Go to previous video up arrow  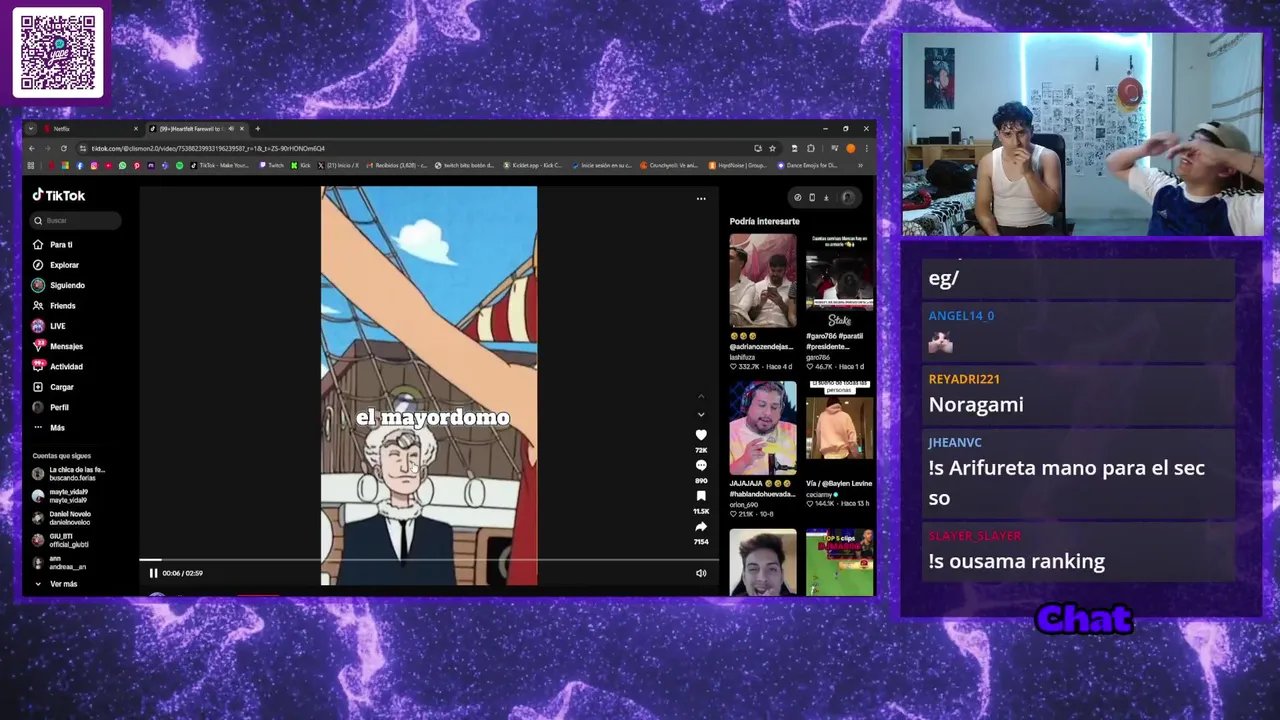point(701,397)
